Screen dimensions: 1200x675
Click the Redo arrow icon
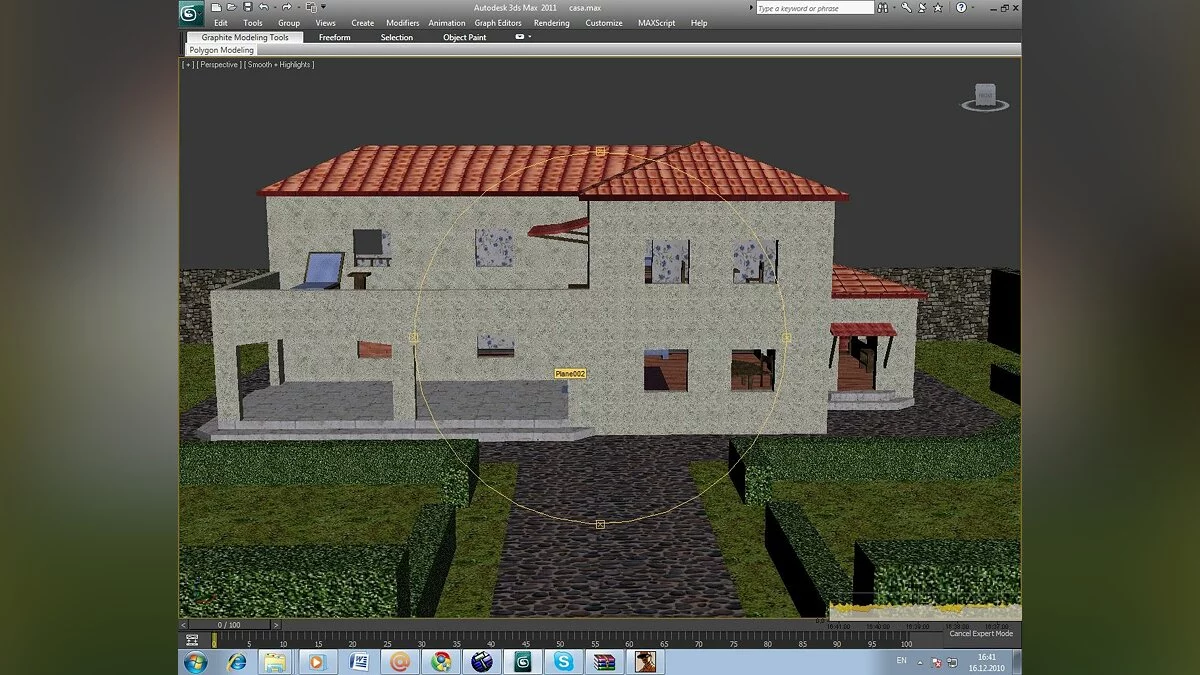(x=286, y=8)
